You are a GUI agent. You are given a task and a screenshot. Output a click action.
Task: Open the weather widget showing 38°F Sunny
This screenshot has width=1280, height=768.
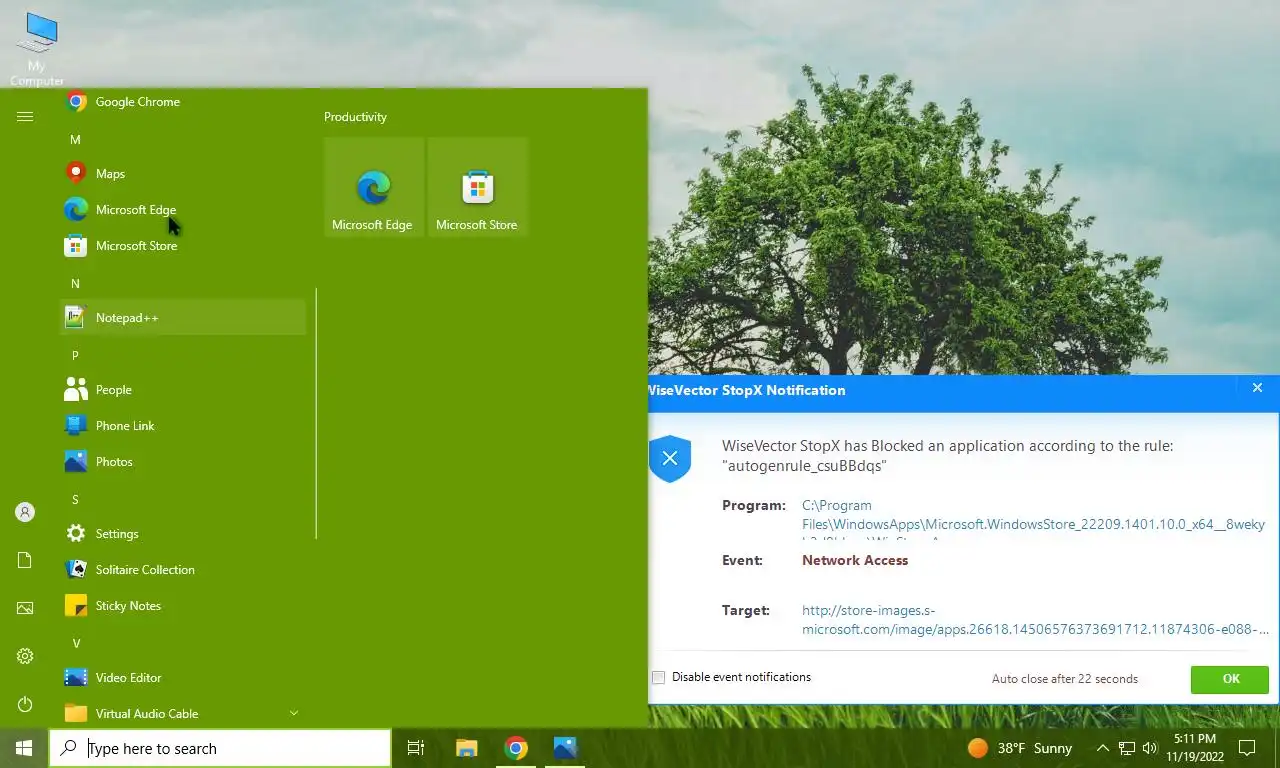click(x=1020, y=748)
